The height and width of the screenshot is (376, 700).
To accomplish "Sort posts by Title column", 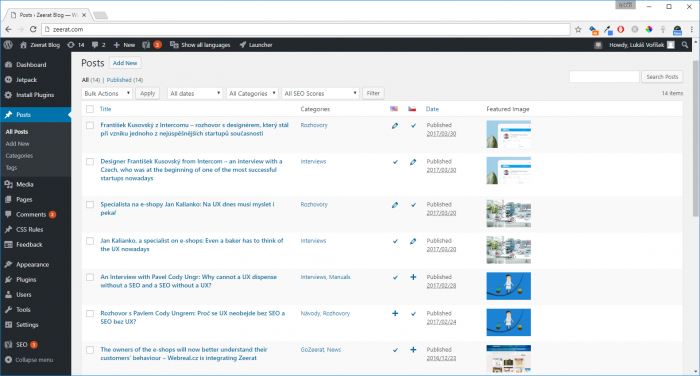I will click(x=105, y=109).
